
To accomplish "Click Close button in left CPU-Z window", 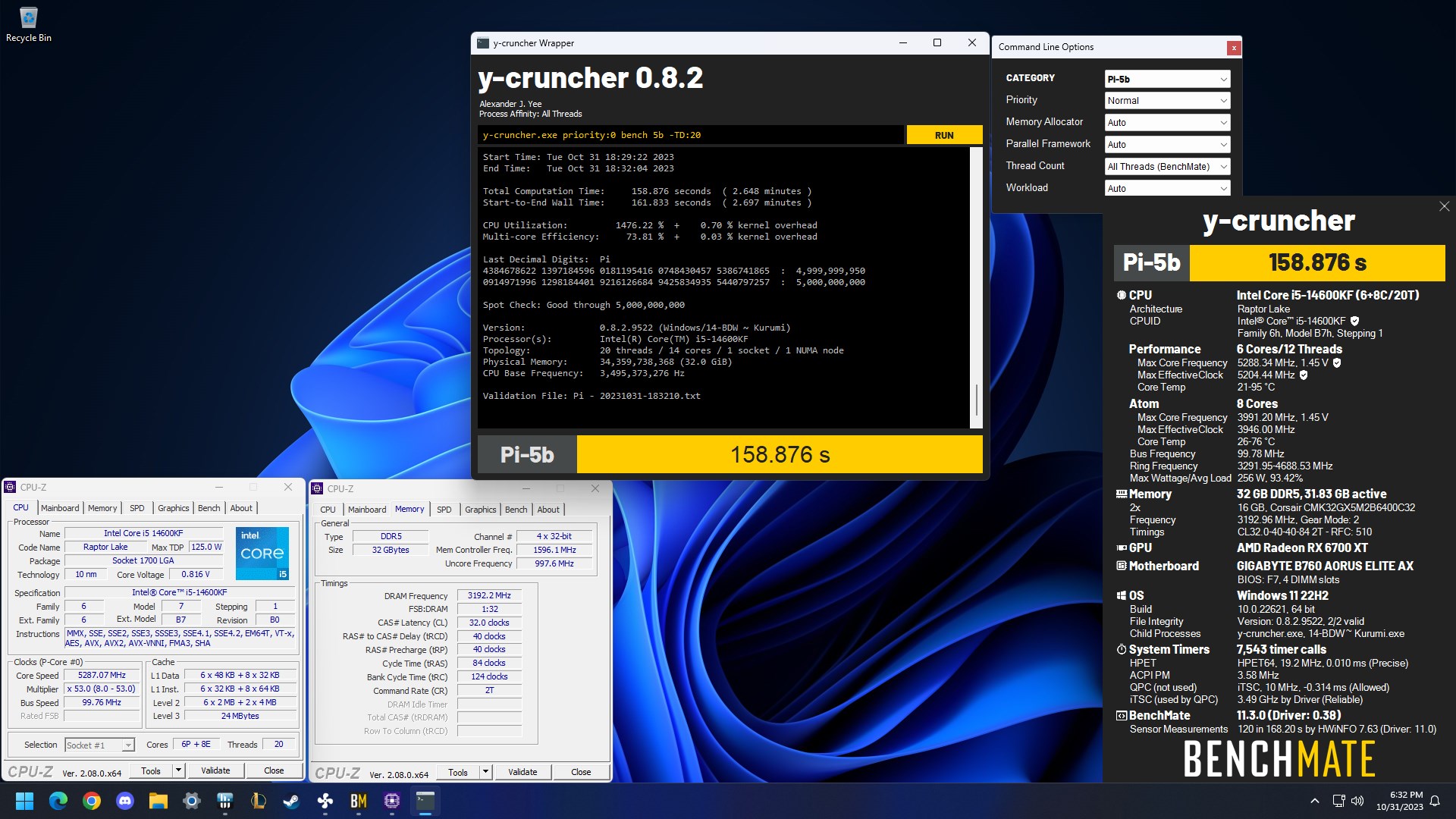I will (274, 770).
